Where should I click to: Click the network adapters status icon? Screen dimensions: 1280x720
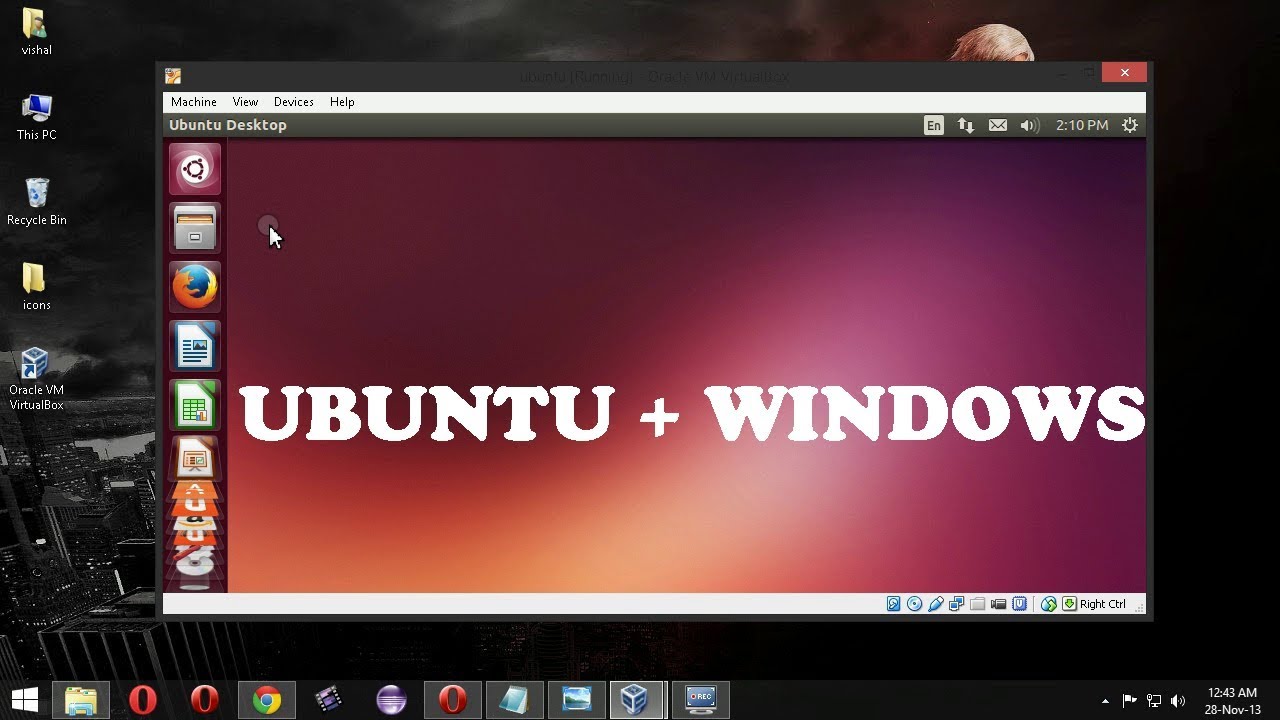956,604
